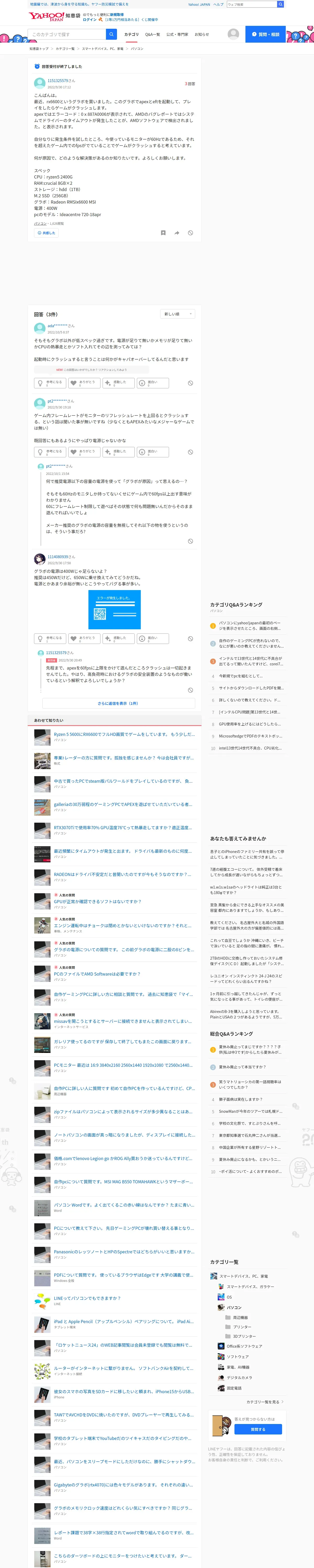Screen dimensions: 314x1568
Task: Open related question about Ryzen 5 5600とRX6600
Action: [124, 734]
